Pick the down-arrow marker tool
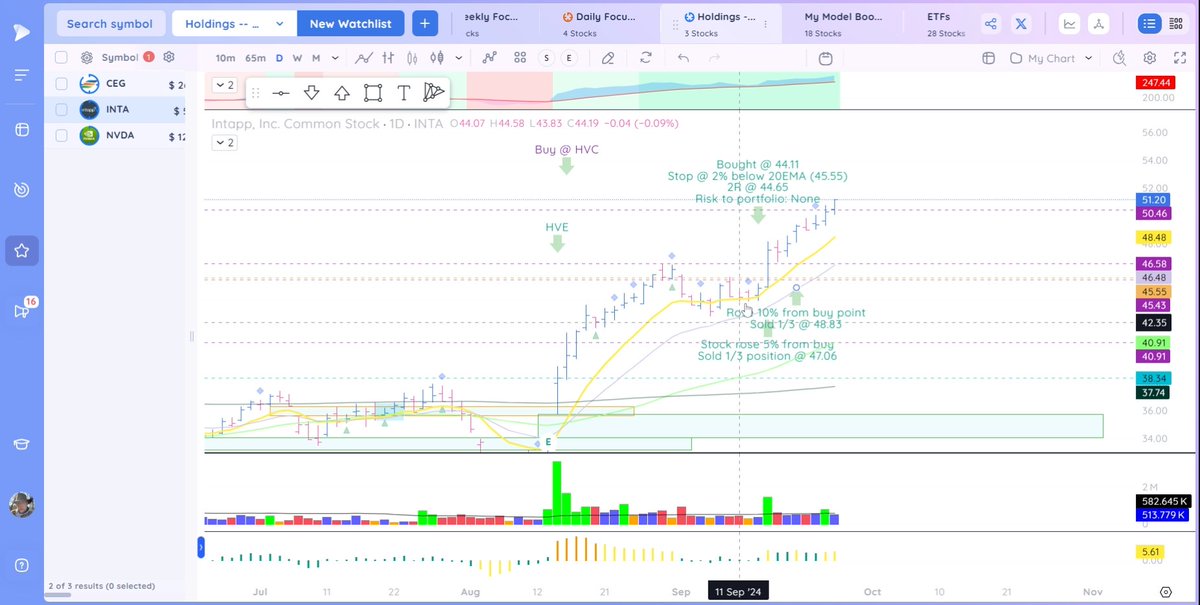Screen dimensions: 1200x605 311,92
